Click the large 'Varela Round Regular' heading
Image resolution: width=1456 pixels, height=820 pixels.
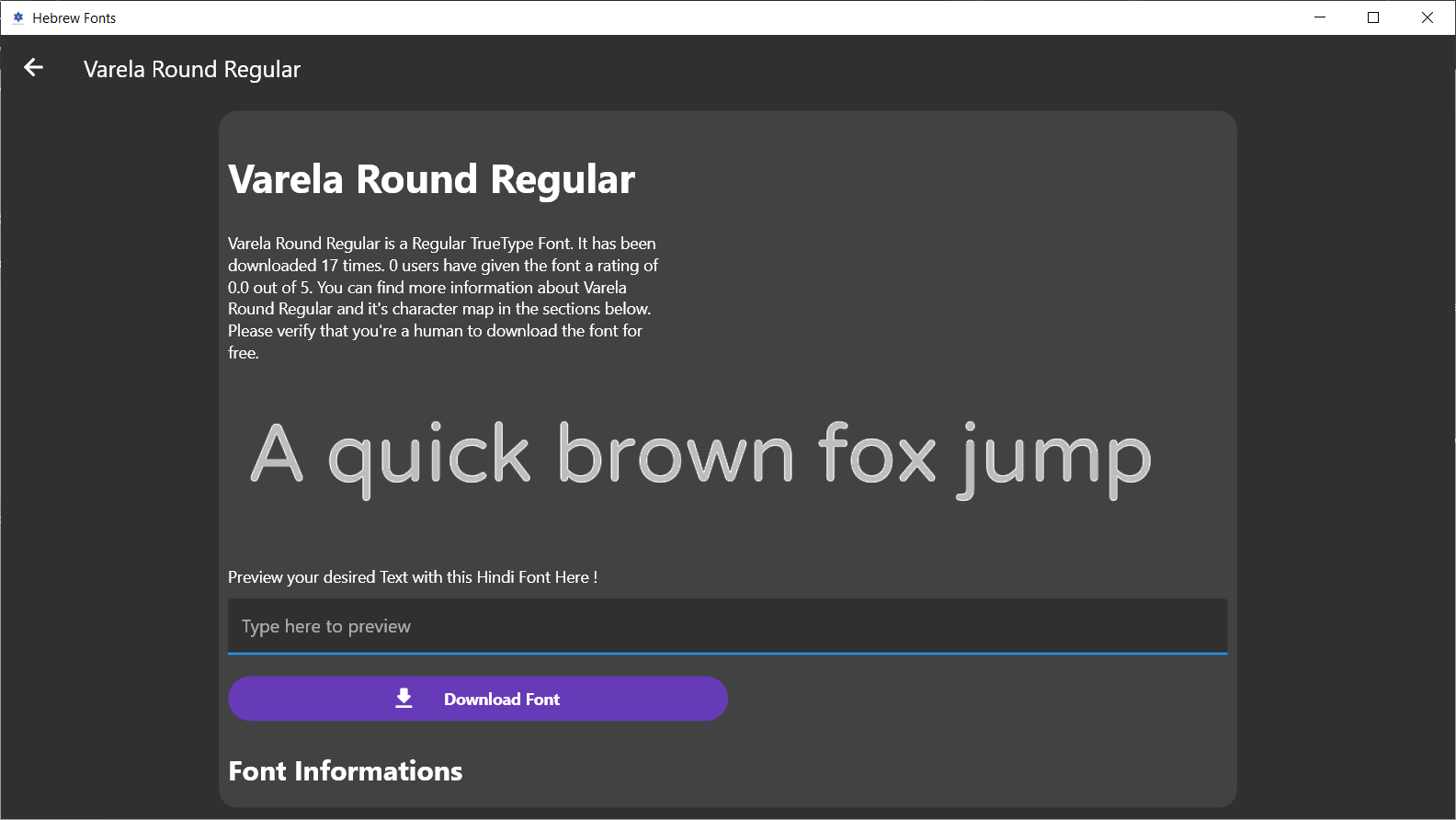(x=431, y=179)
